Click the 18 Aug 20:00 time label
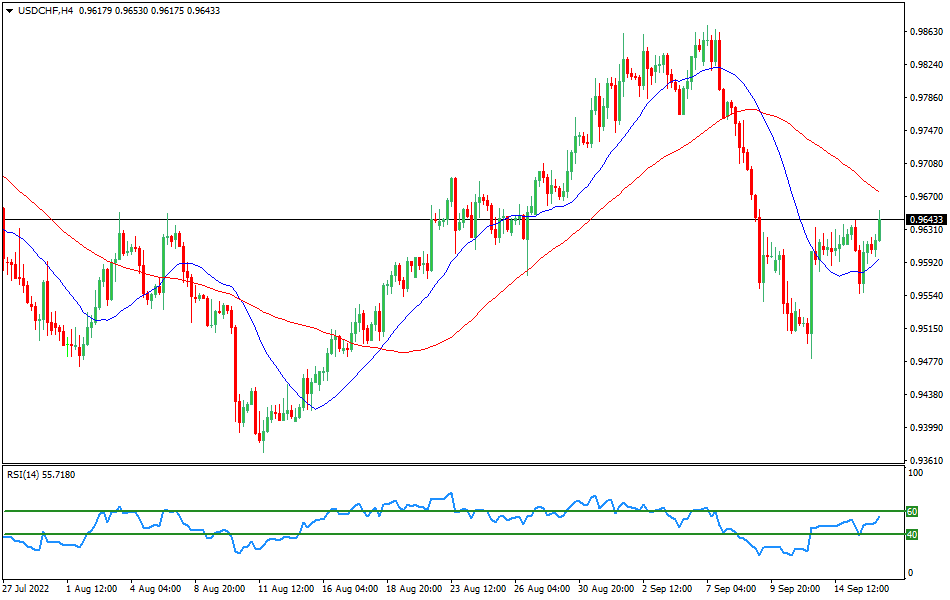The image size is (950, 600). point(413,590)
